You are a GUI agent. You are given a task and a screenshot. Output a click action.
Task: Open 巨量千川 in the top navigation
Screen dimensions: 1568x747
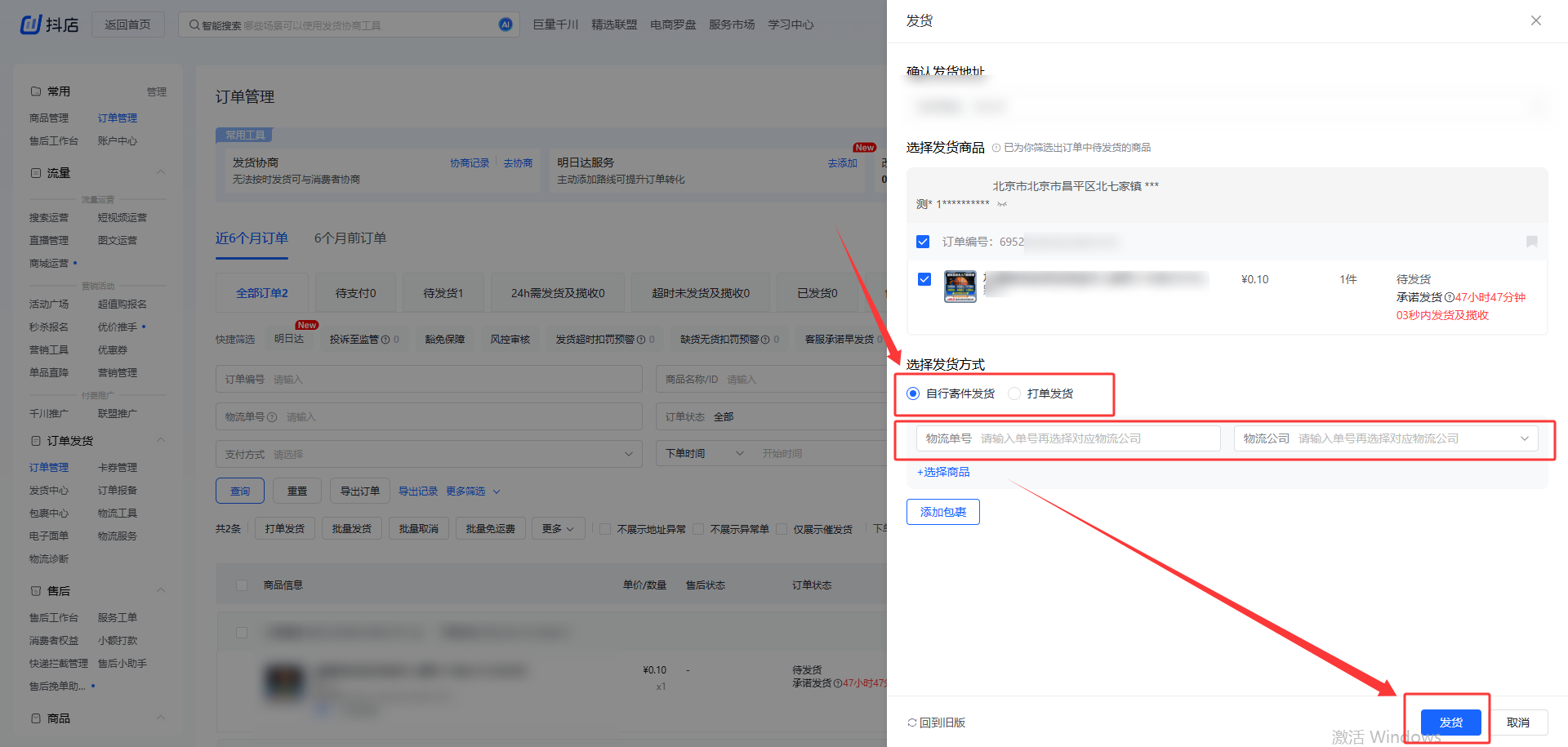click(x=555, y=24)
